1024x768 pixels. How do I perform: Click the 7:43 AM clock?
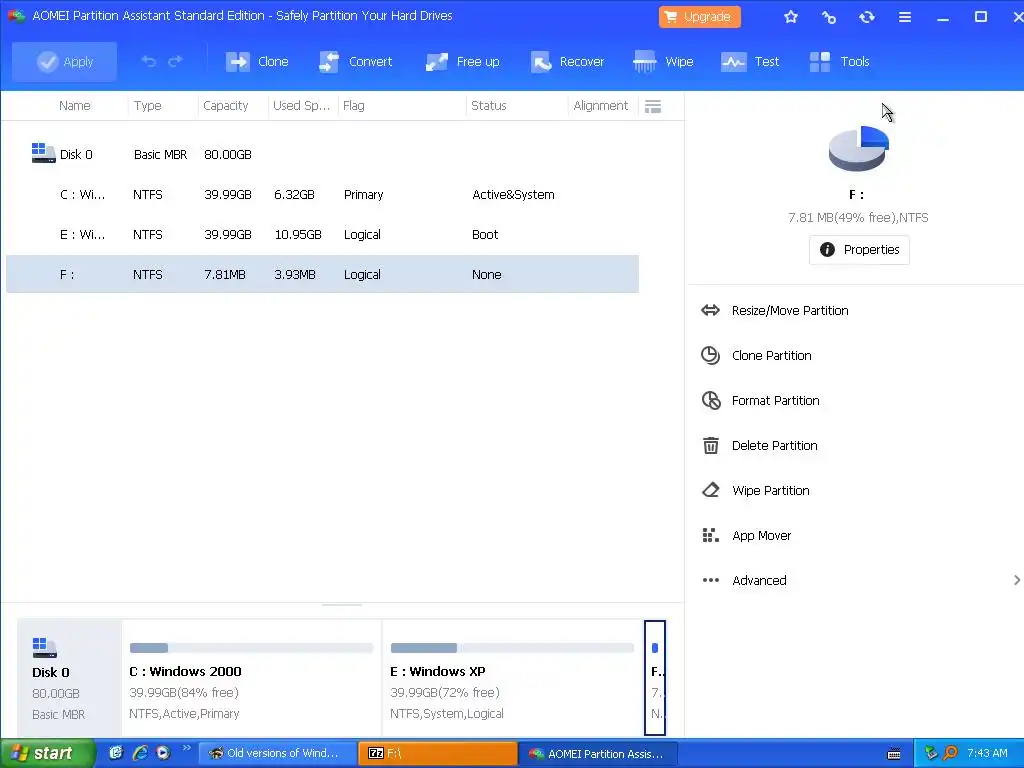pos(987,753)
